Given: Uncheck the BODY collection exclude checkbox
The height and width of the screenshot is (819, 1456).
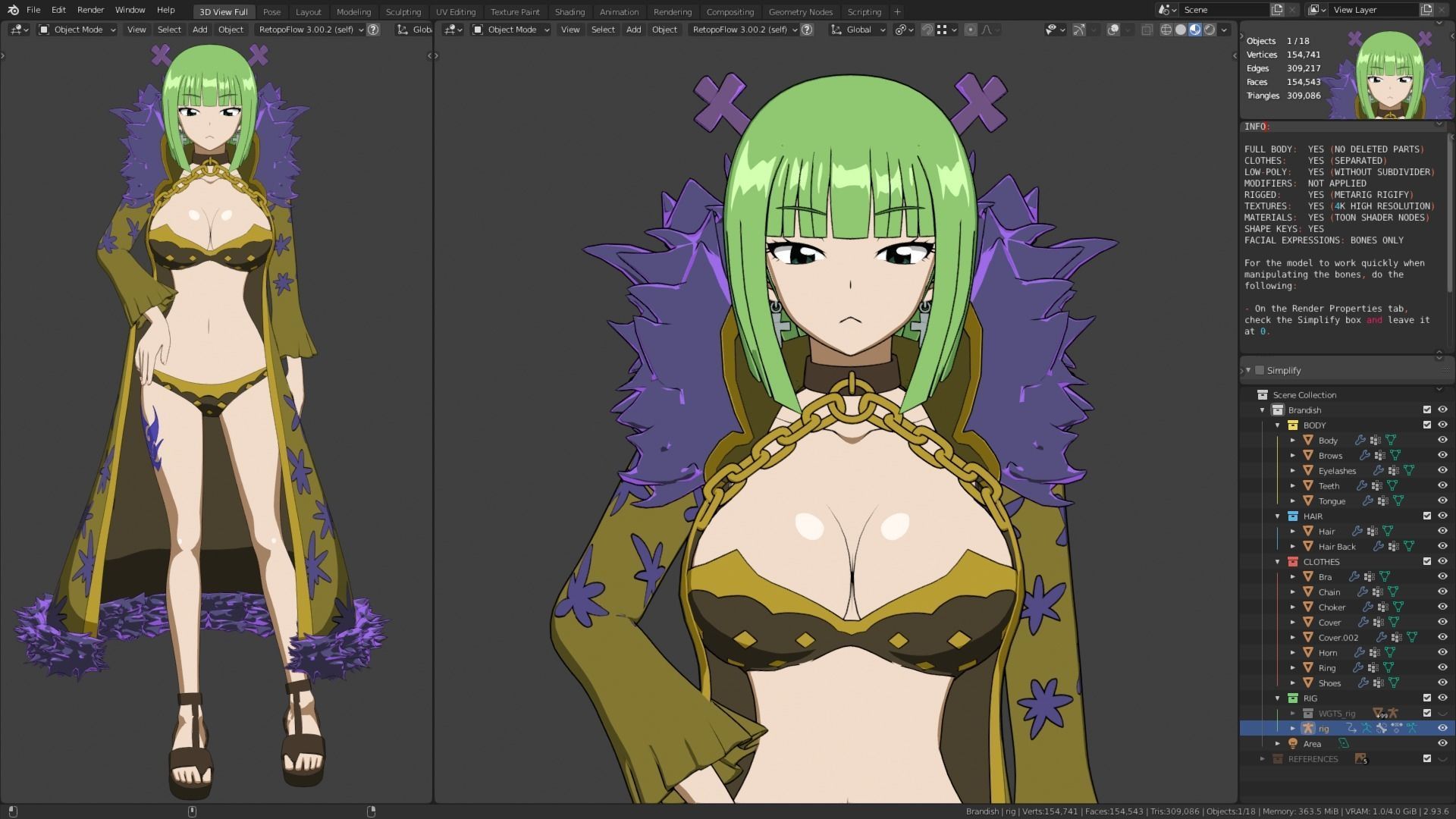Looking at the screenshot, I should coord(1427,425).
